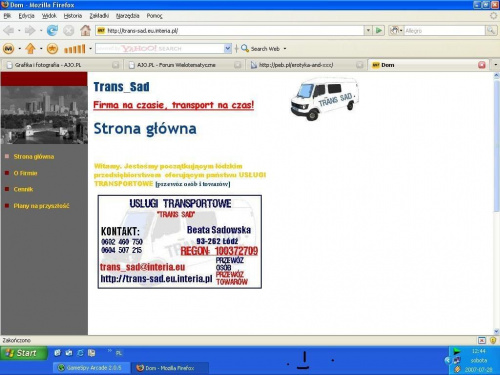Image resolution: width=500 pixels, height=375 pixels.
Task: Expand the address bar history dropdown
Action: tap(368, 31)
